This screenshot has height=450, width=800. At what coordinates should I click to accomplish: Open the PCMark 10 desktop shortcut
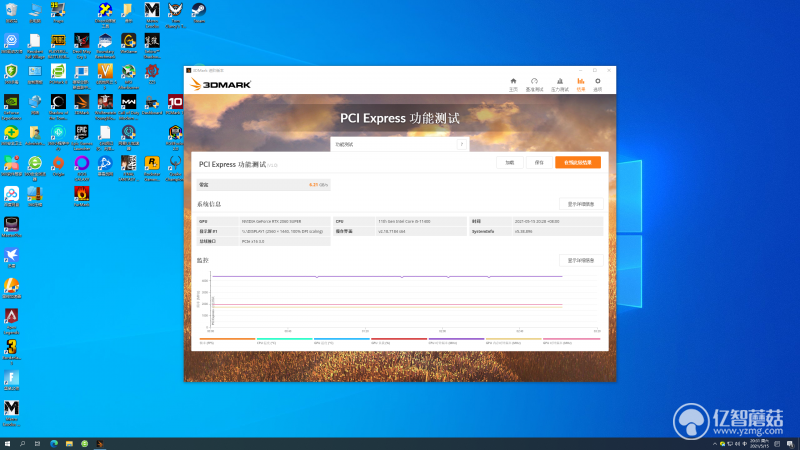coord(175,105)
